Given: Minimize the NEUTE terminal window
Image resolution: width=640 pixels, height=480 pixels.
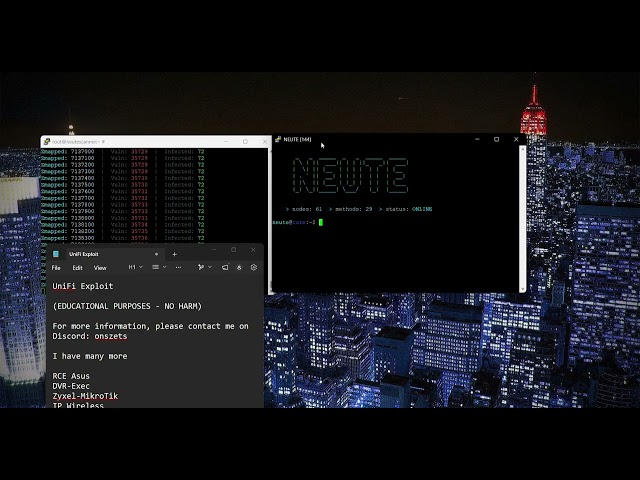Looking at the screenshot, I should 477,139.
